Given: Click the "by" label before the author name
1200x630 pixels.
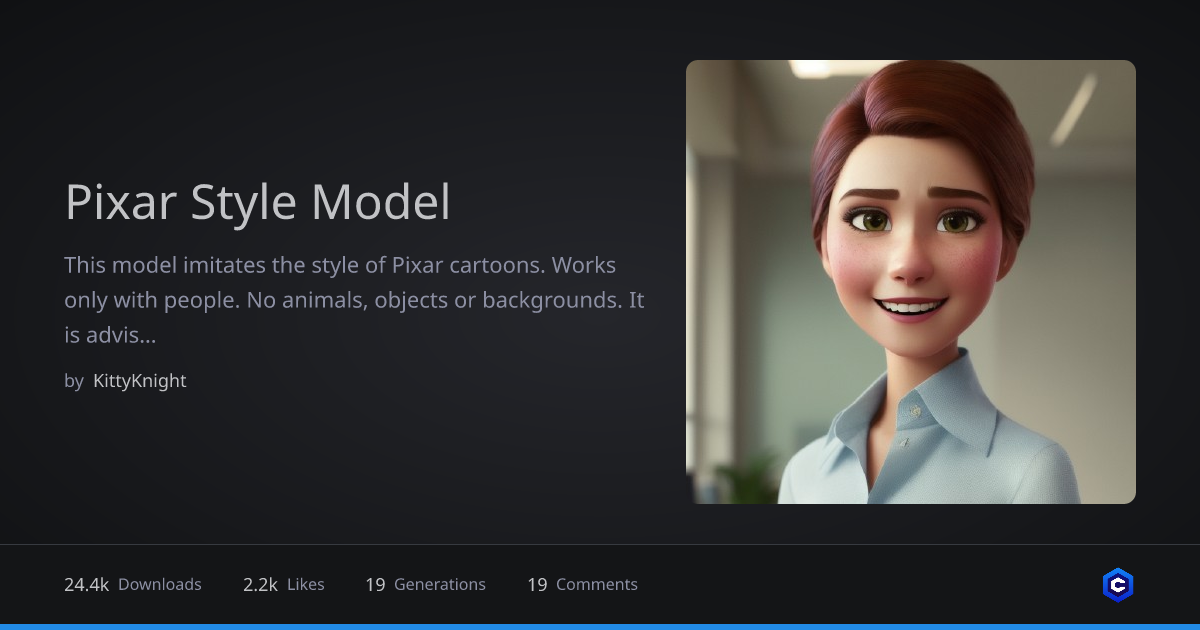Looking at the screenshot, I should (x=74, y=381).
